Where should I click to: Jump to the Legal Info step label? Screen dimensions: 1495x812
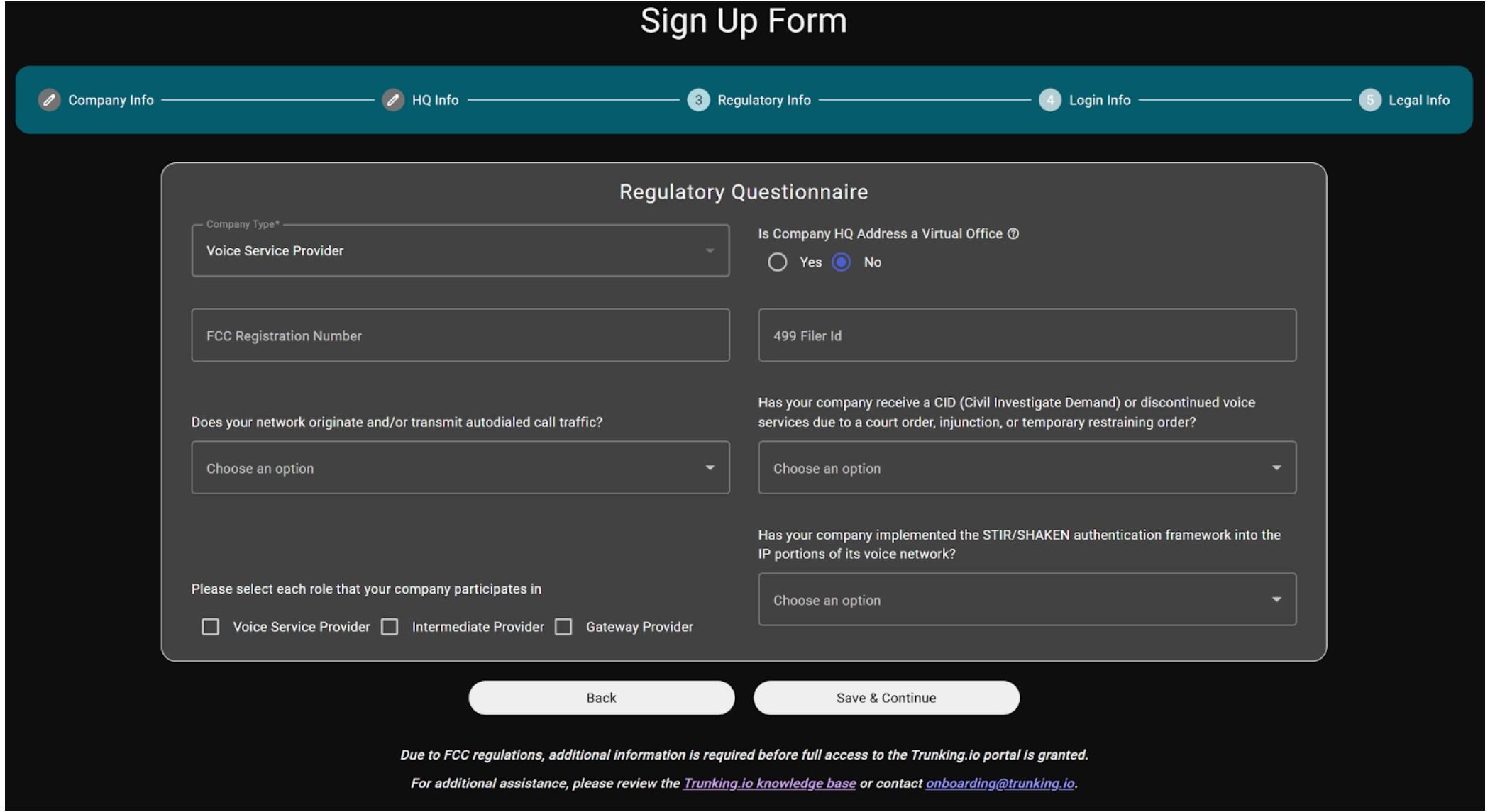pyautogui.click(x=1418, y=100)
